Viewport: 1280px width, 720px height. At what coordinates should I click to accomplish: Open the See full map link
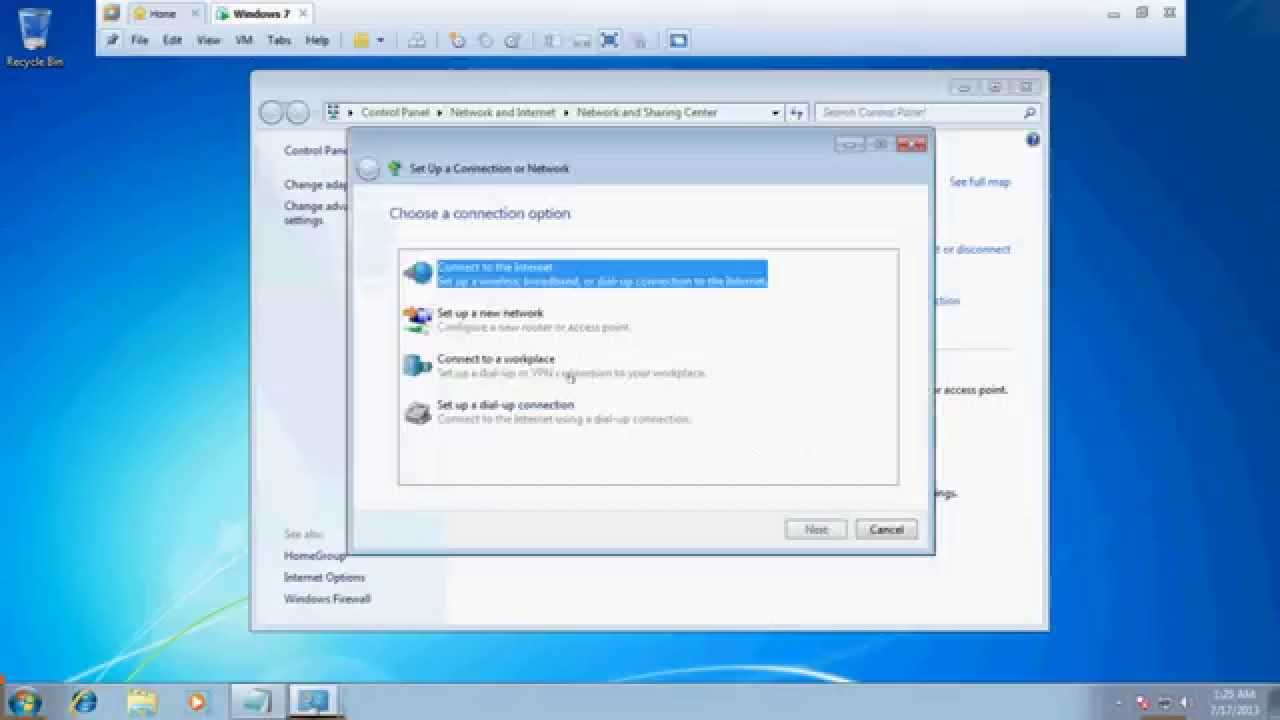click(980, 182)
